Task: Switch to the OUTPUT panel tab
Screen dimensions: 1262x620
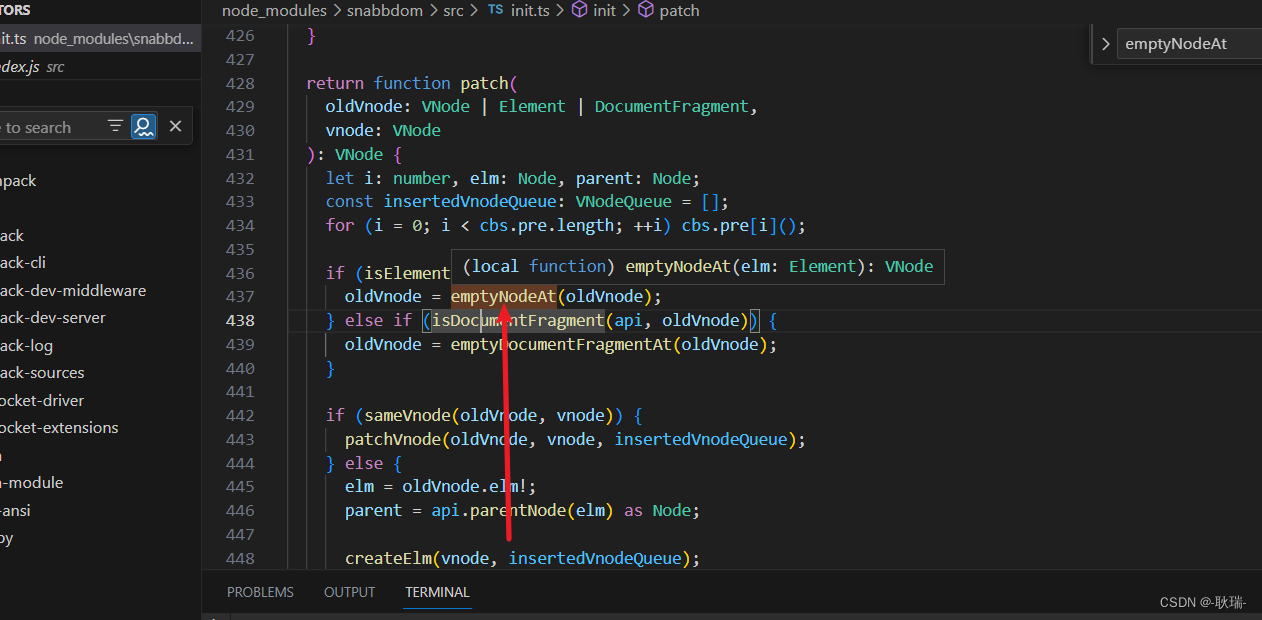Action: 349,592
